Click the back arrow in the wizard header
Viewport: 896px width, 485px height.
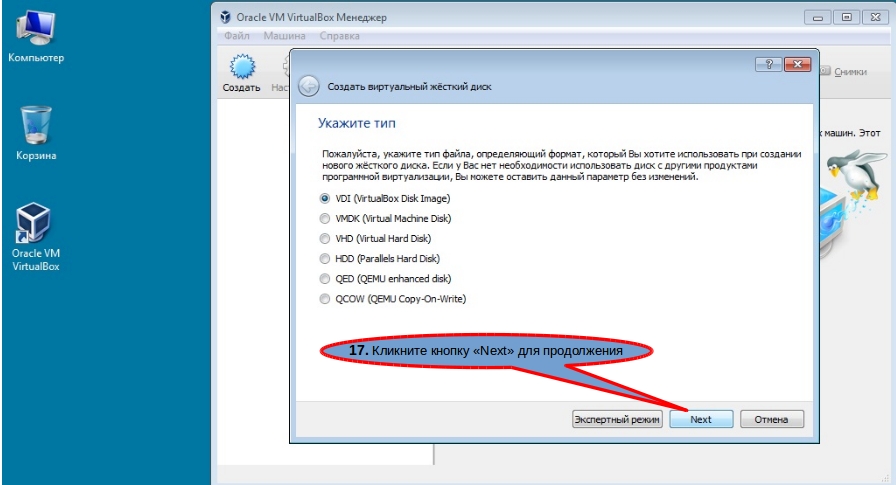click(309, 87)
